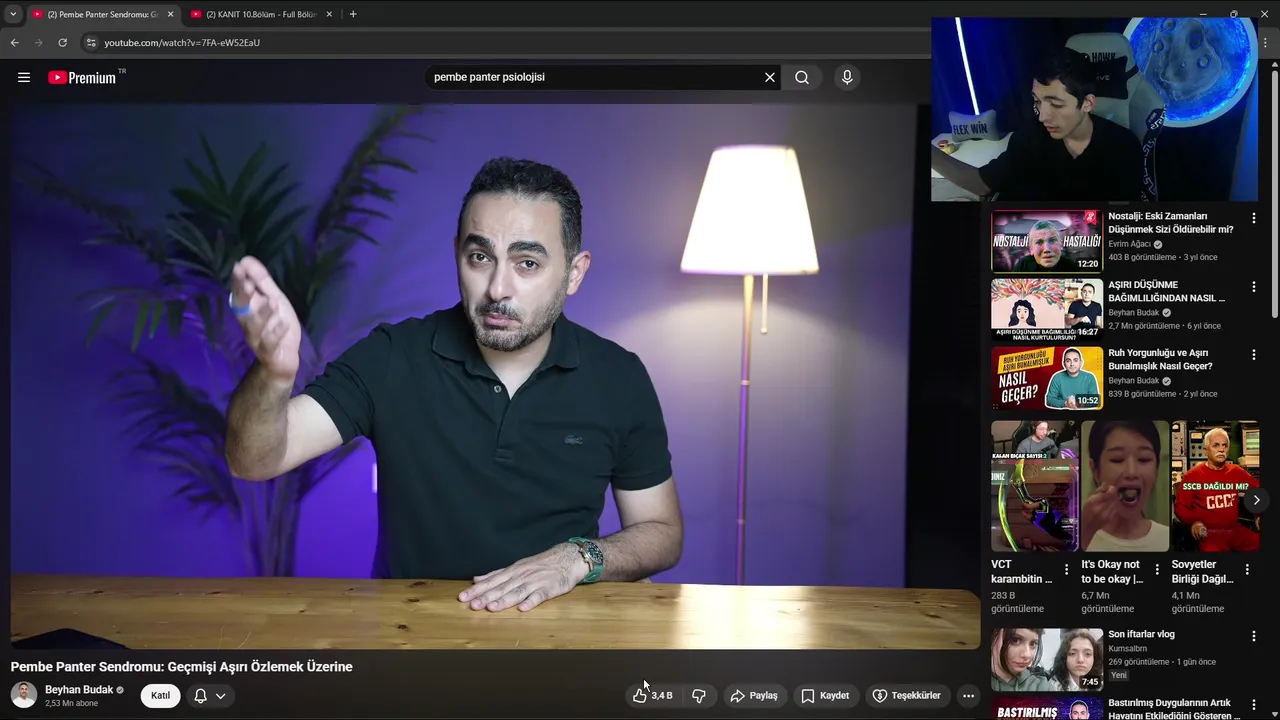Open options for It's Okay not short
This screenshot has width=1280, height=720.
coord(1157,569)
